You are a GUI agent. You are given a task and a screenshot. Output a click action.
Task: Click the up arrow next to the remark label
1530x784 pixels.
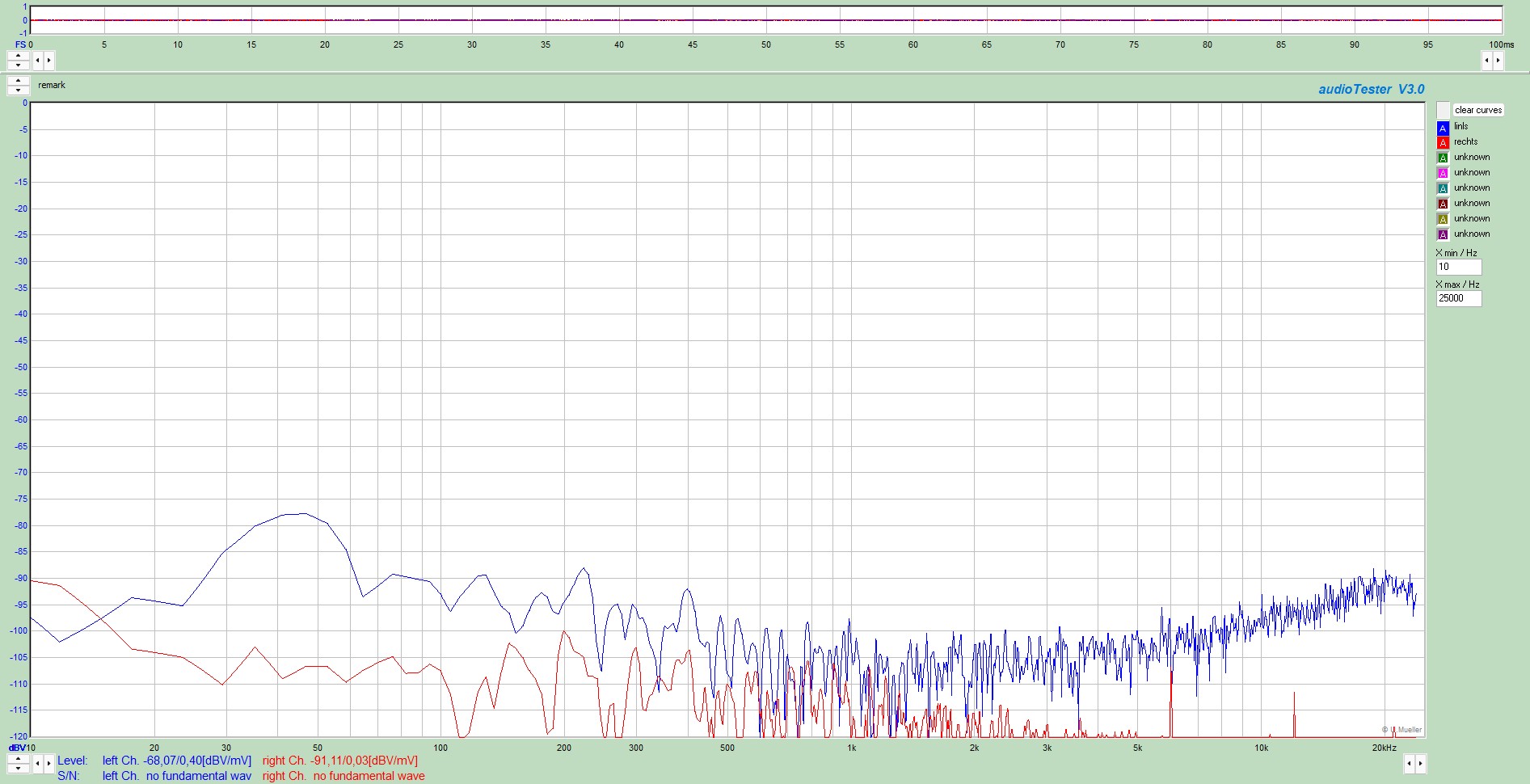pyautogui.click(x=18, y=81)
